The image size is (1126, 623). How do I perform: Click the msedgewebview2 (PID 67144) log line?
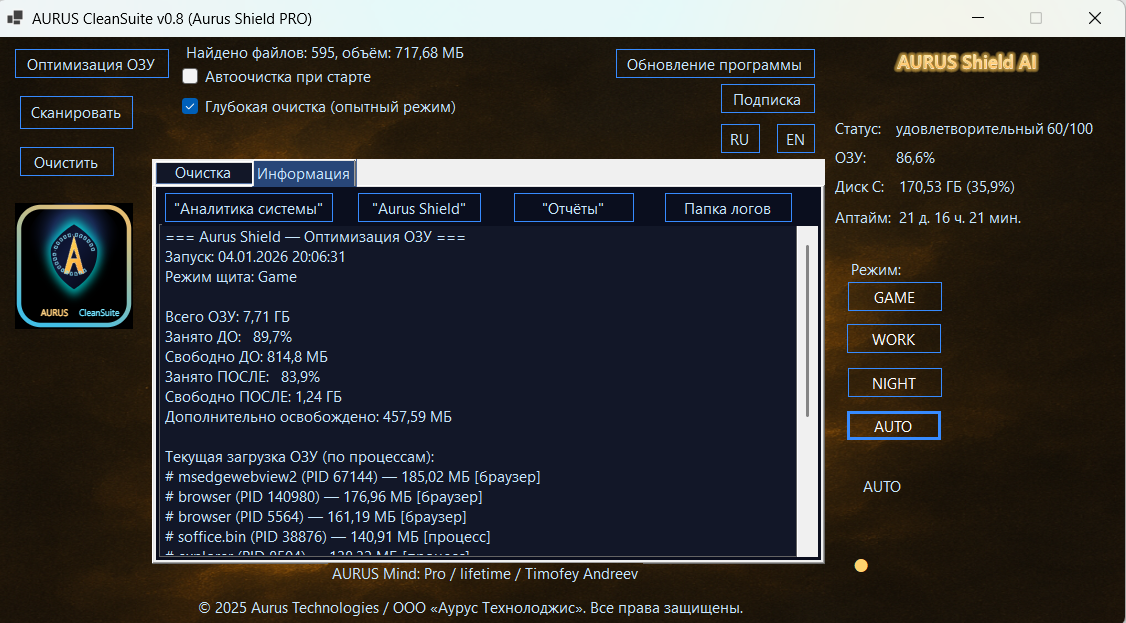click(353, 477)
